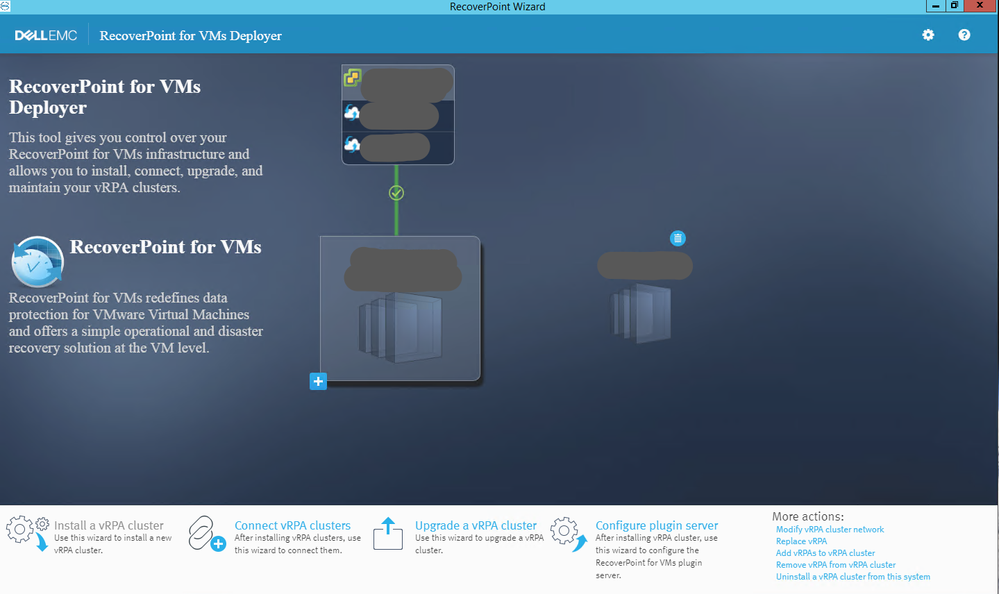Click Install a vRPA cluster gear icon
The image size is (999, 594).
click(x=27, y=533)
